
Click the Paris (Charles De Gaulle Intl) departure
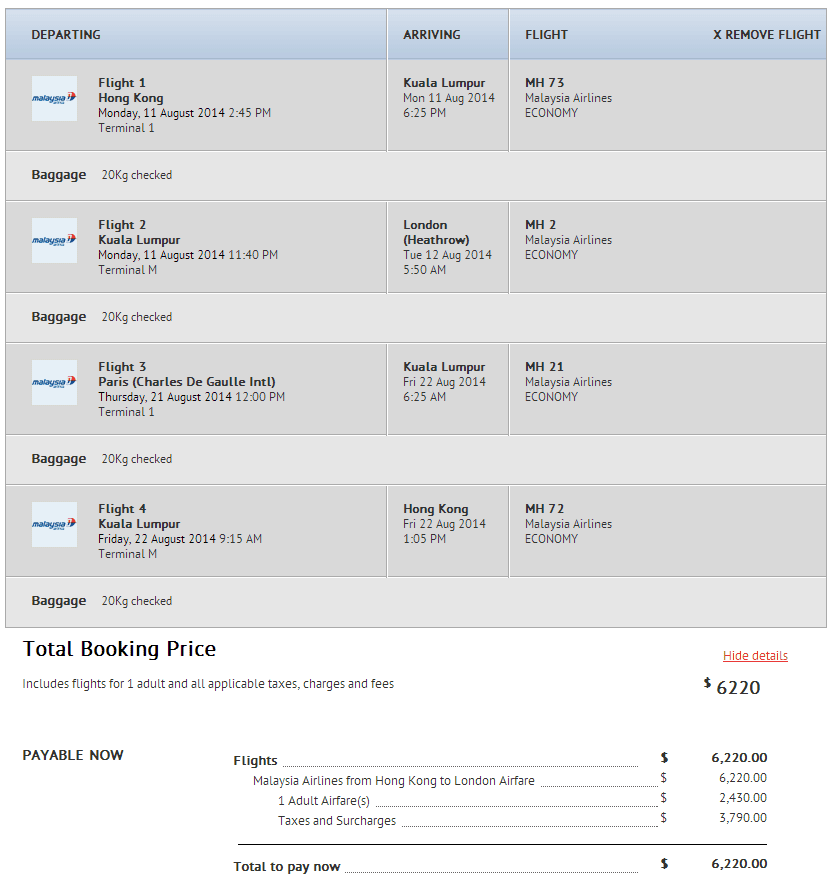click(187, 382)
